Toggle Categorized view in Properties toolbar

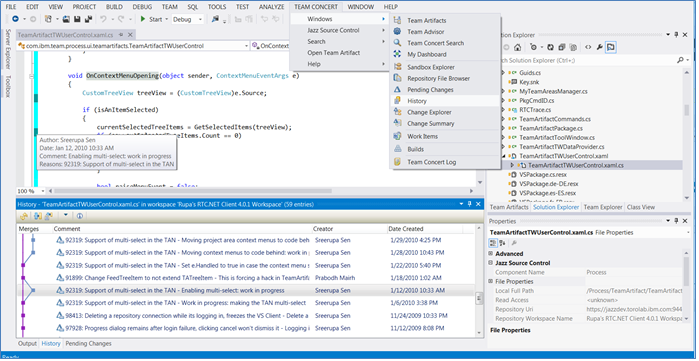[x=493, y=243]
